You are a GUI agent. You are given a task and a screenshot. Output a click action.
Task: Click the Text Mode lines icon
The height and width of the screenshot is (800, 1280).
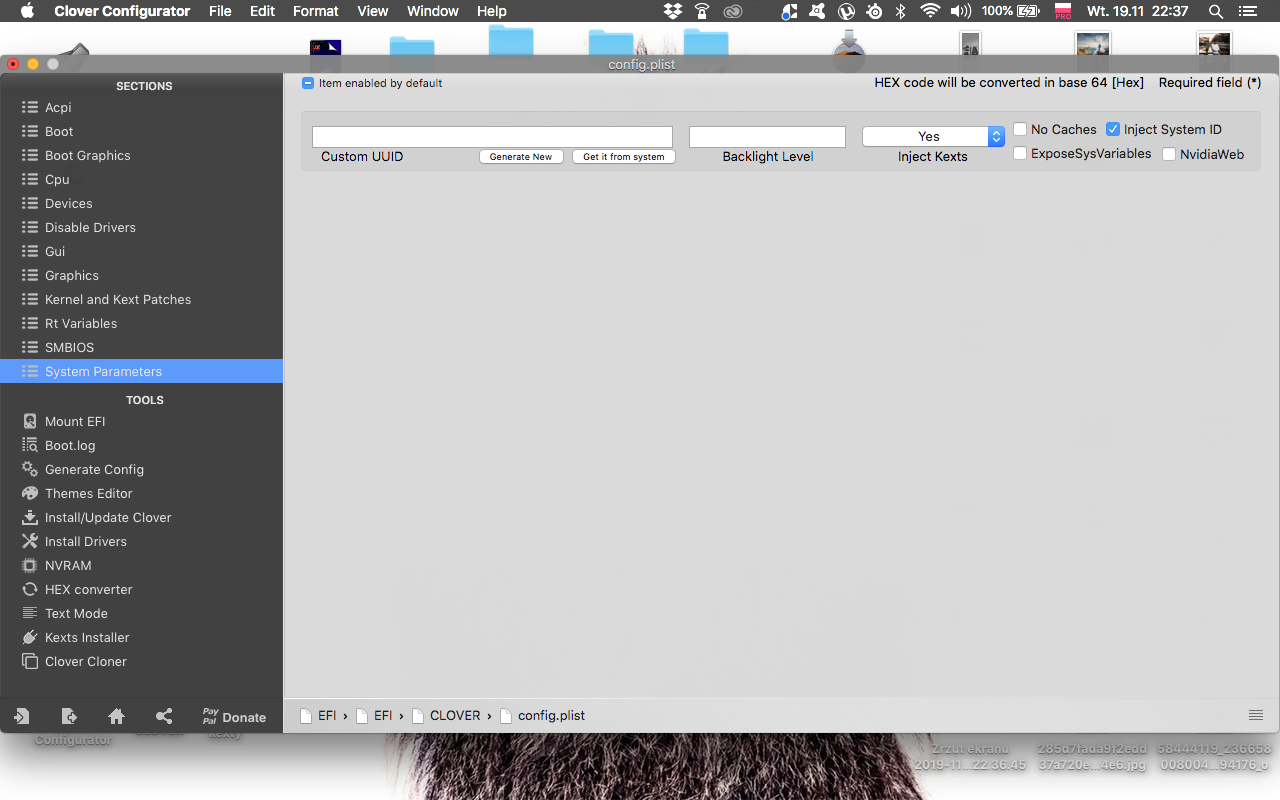click(30, 613)
